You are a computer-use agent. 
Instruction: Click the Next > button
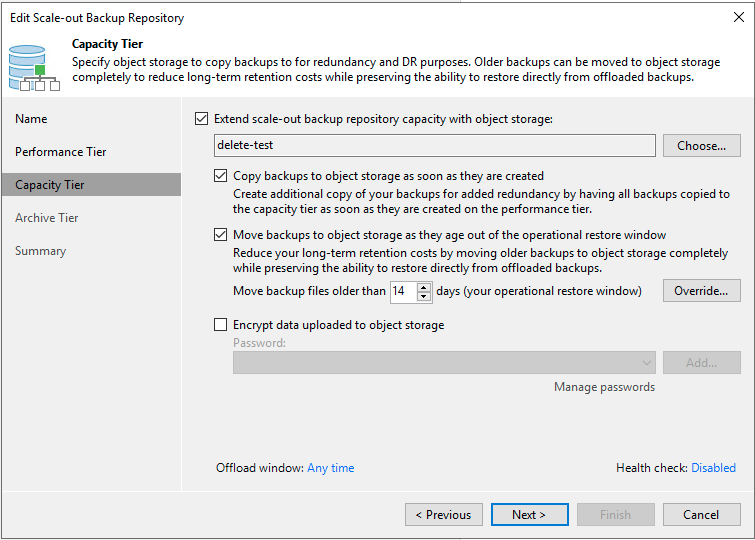click(530, 514)
